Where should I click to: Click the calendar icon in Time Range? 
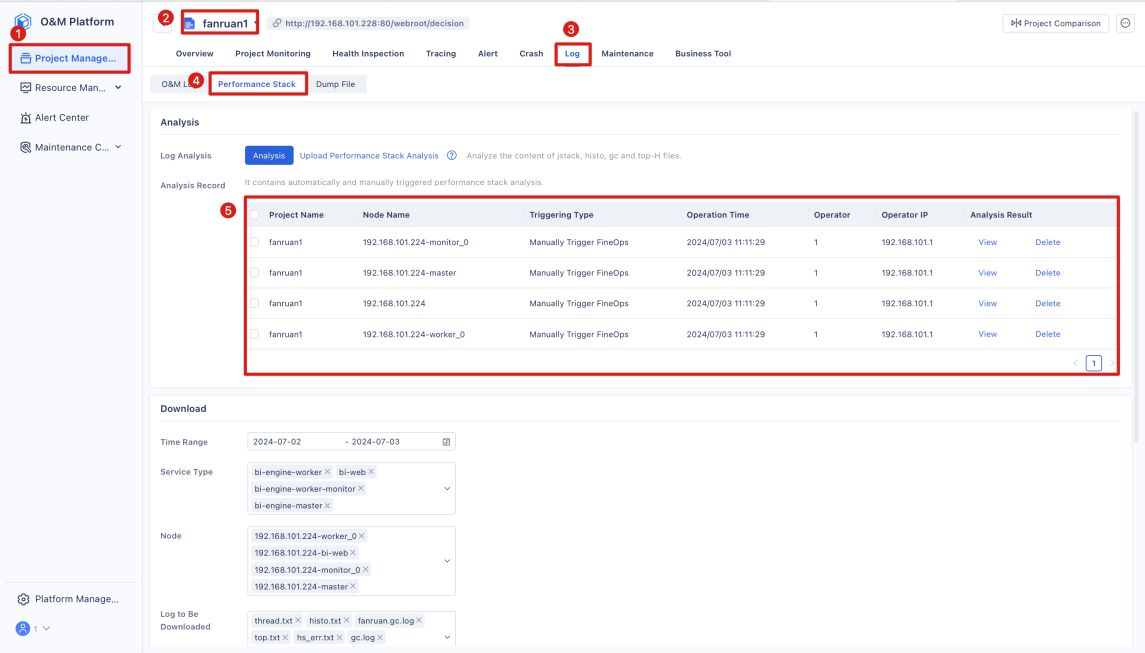coord(446,442)
